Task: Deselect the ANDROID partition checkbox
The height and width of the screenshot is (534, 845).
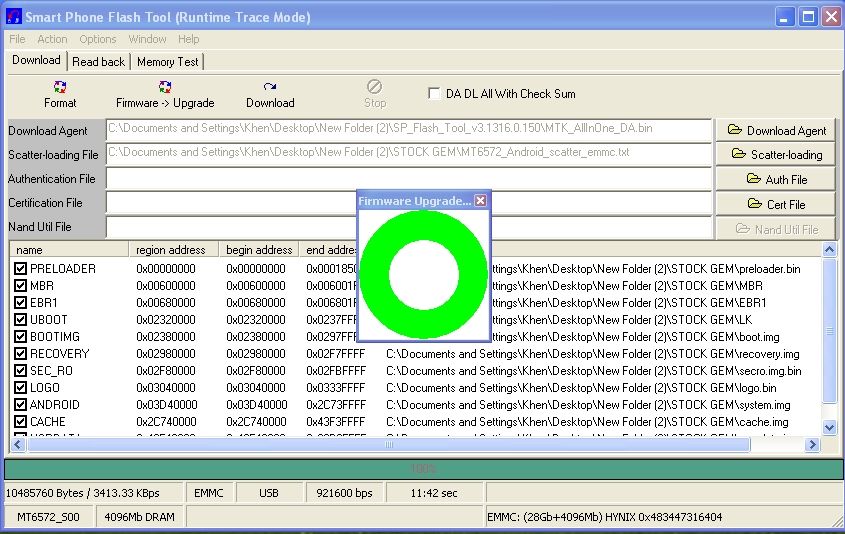Action: click(x=21, y=405)
